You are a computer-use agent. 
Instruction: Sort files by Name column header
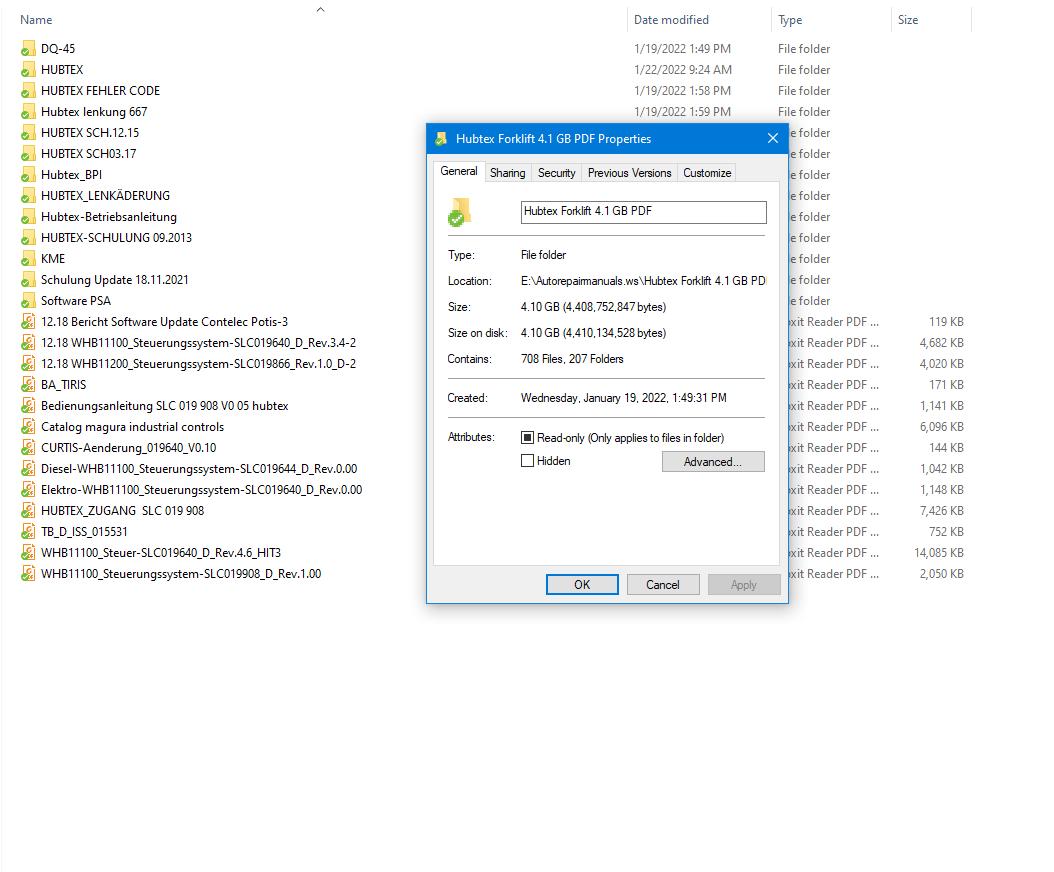36,20
